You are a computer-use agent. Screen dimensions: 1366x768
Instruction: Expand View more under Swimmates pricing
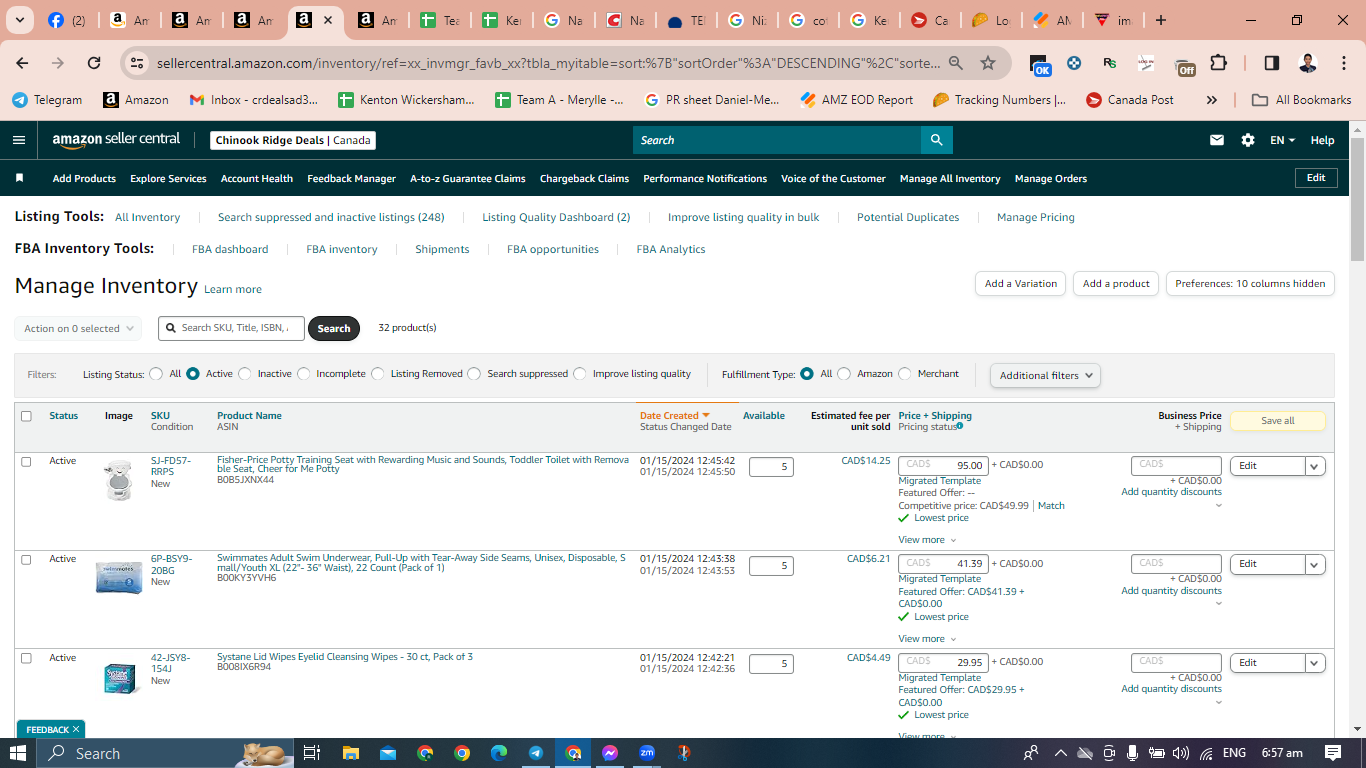(x=927, y=639)
